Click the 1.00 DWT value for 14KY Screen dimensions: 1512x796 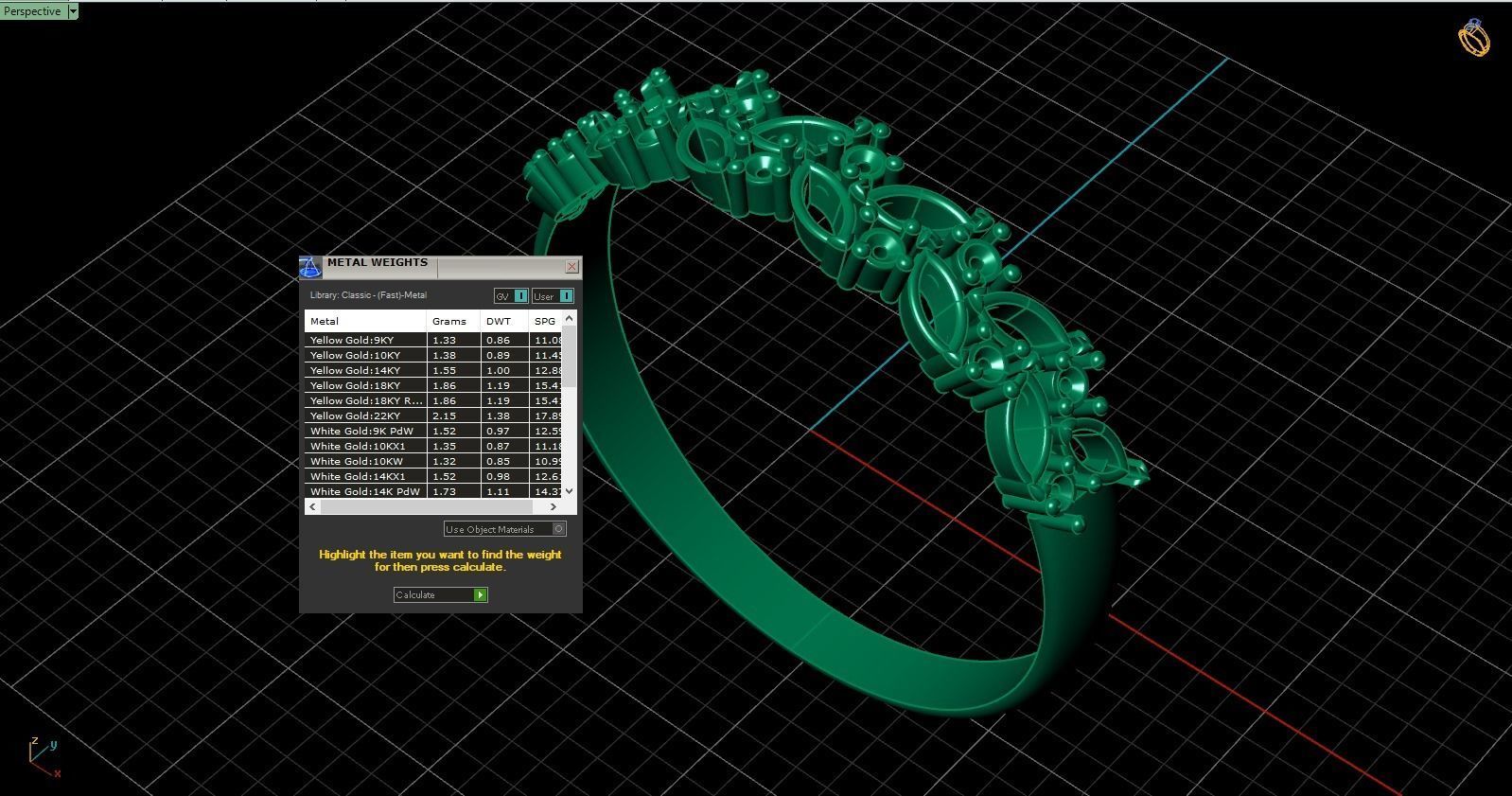(498, 370)
